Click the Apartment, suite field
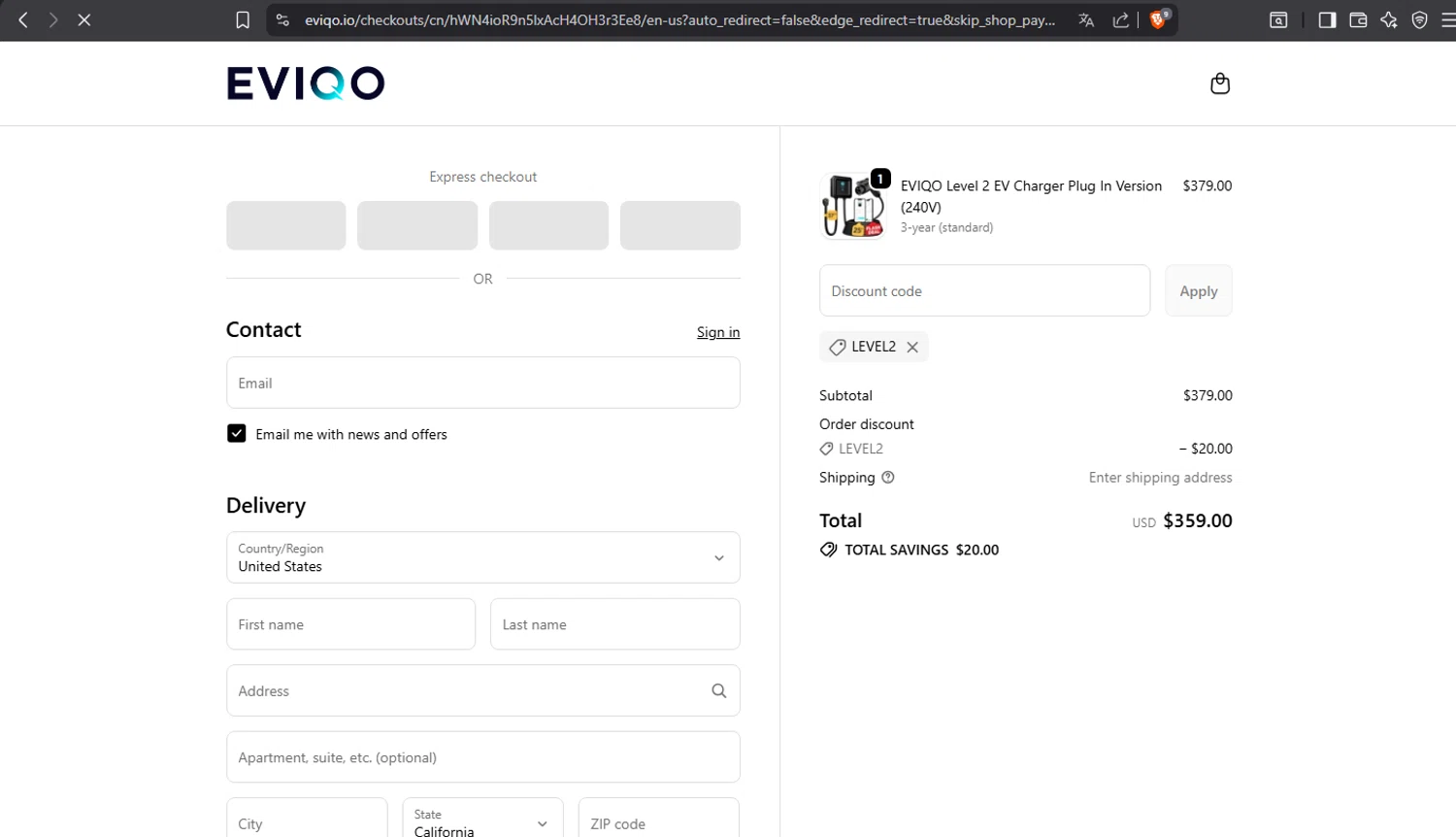This screenshot has height=837, width=1456. point(483,756)
